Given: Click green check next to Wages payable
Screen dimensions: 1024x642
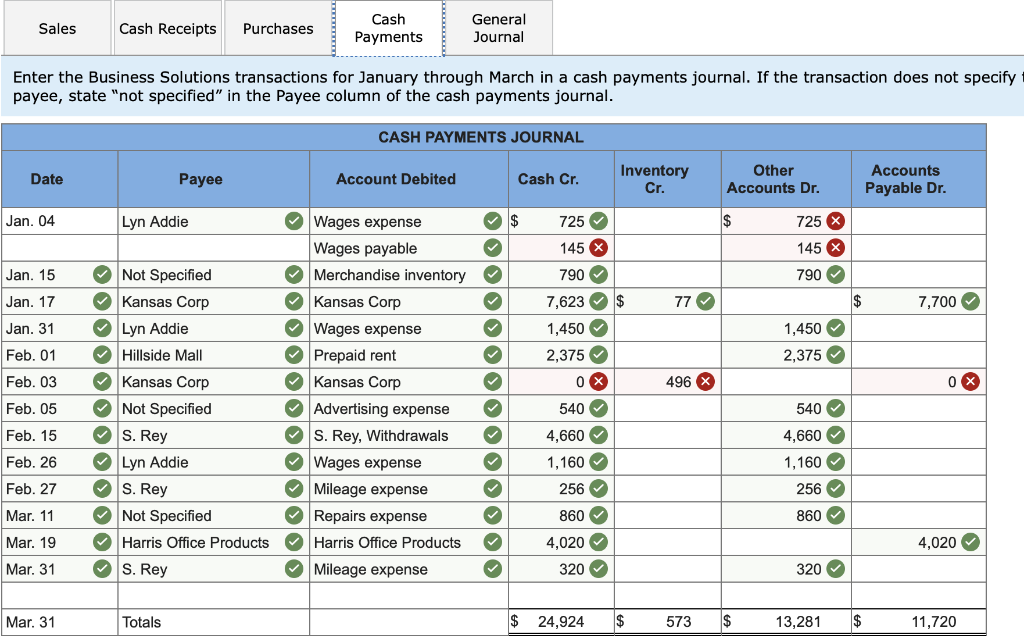Looking at the screenshot, I should click(492, 248).
